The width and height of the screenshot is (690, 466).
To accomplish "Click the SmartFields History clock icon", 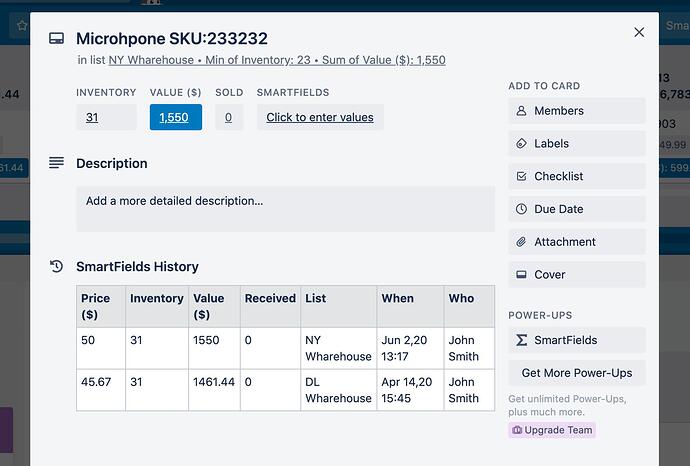I will coord(57,267).
